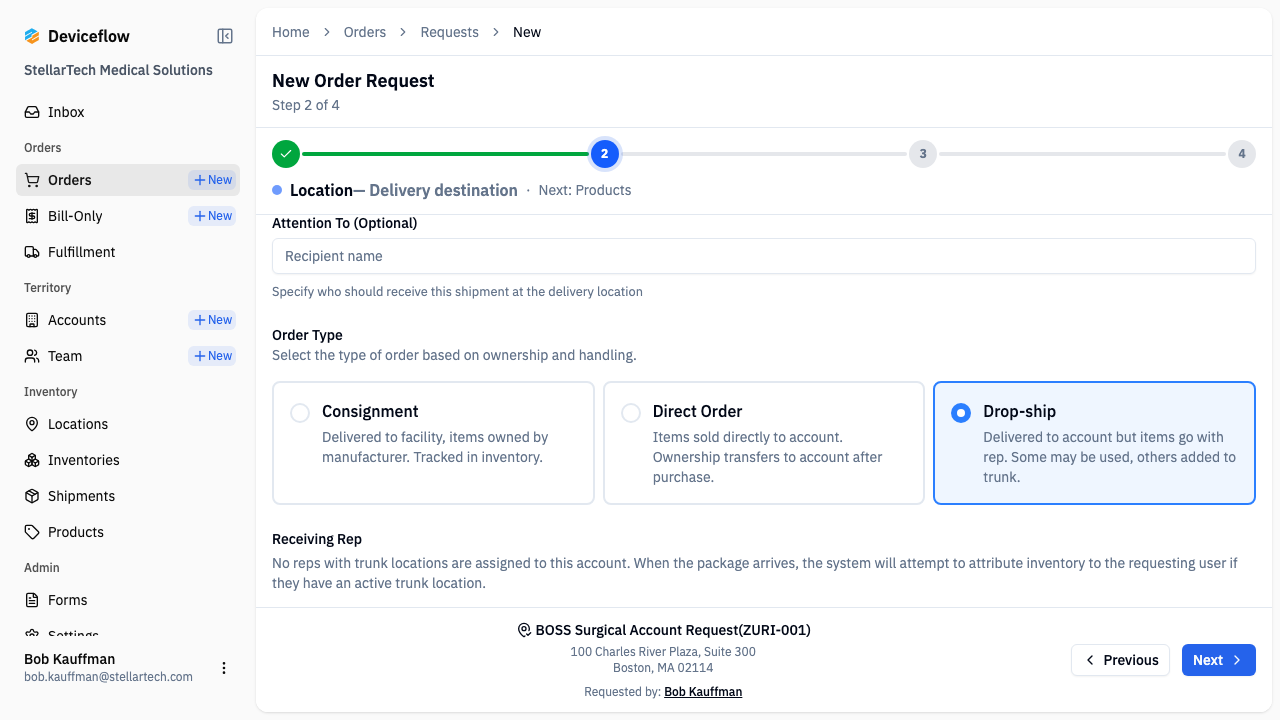Viewport: 1280px width, 720px height.
Task: Click the Team people icon
Action: point(32,356)
